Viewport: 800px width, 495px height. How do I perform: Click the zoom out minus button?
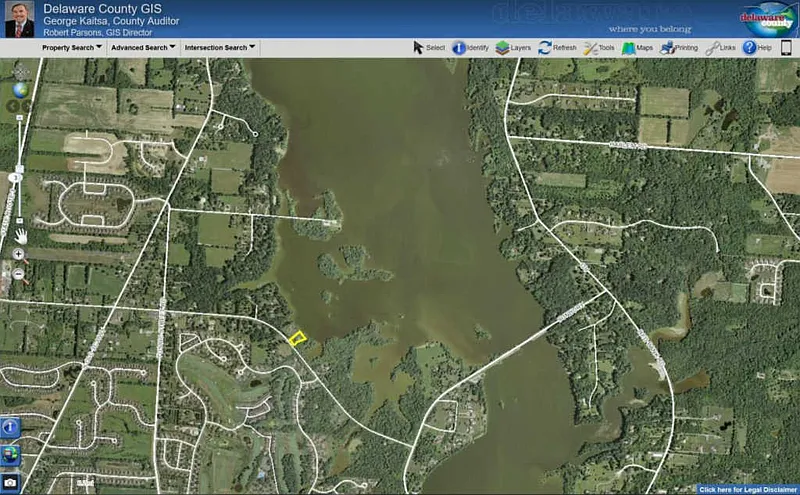18,274
